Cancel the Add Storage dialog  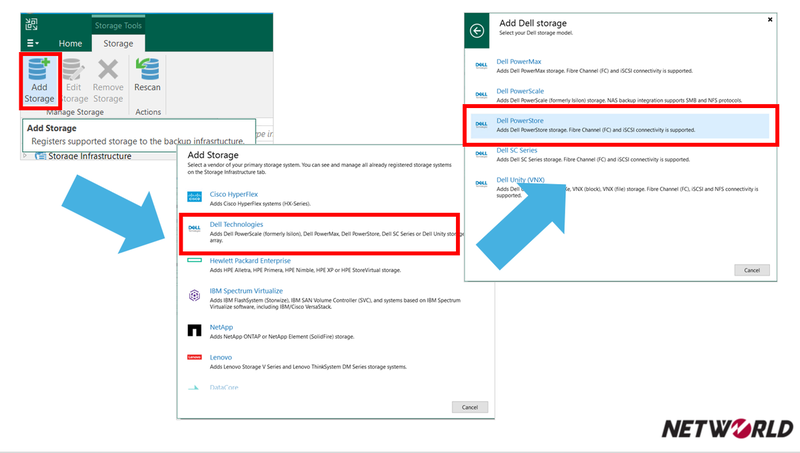pos(470,407)
